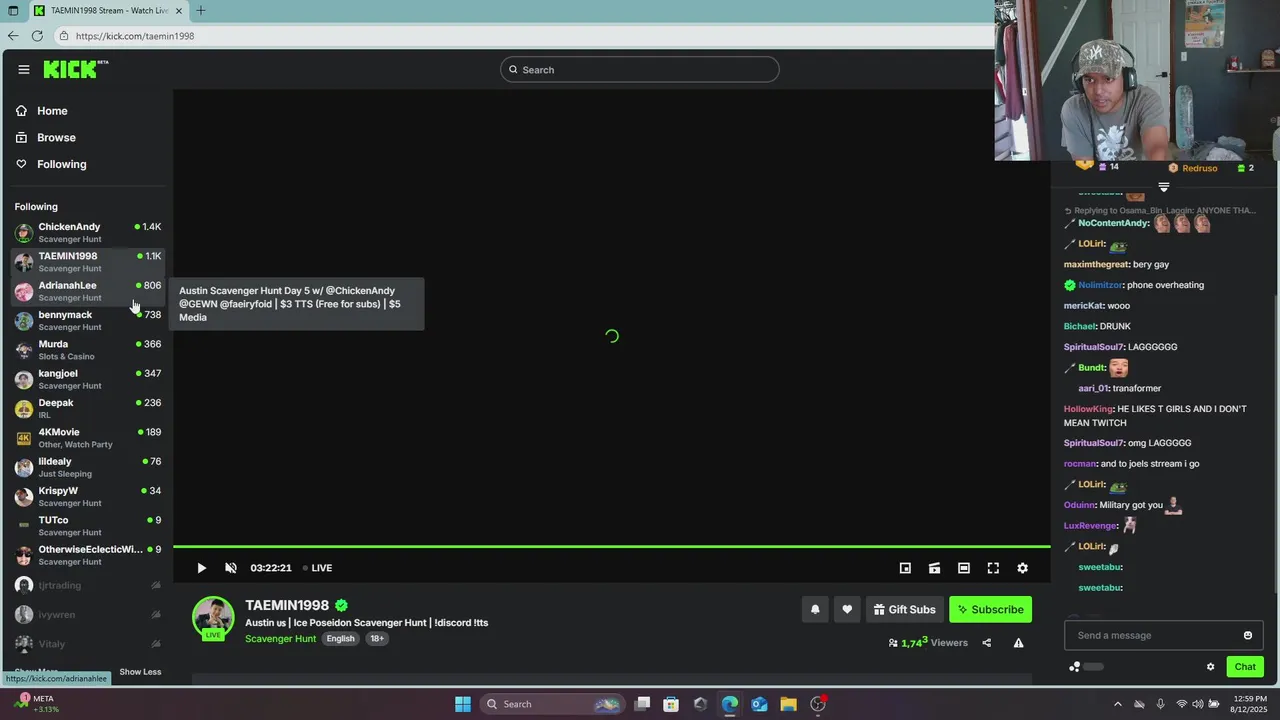This screenshot has width=1280, height=720.
Task: Reload the browser page
Action: click(37, 36)
